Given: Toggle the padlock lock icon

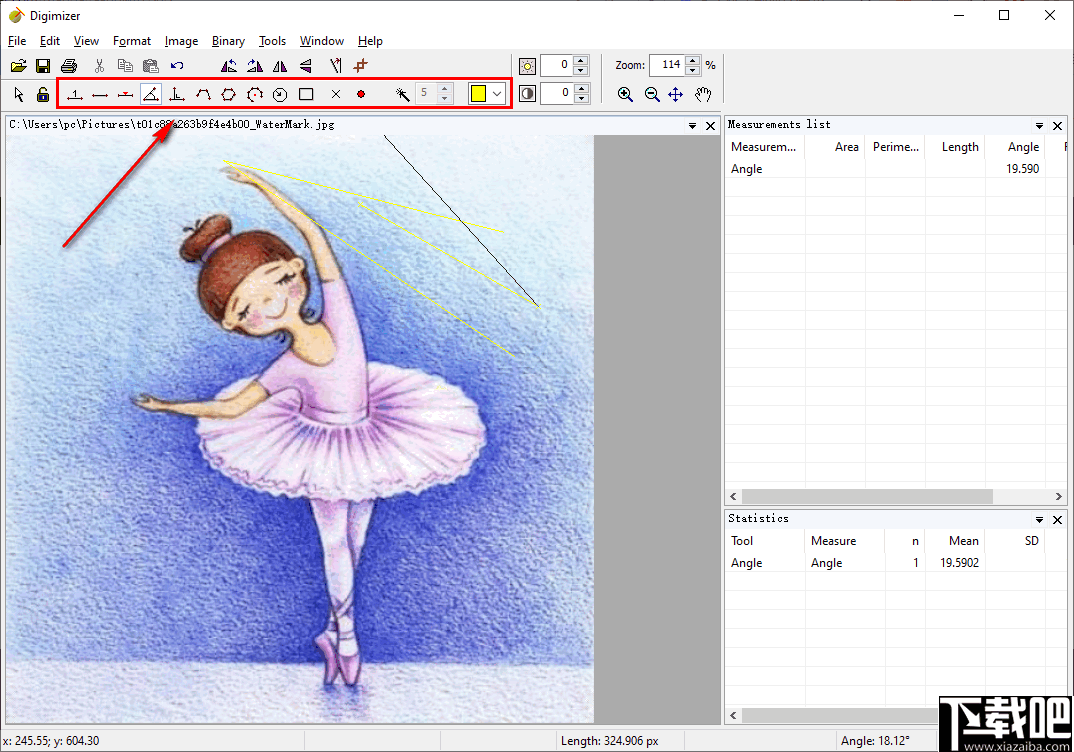Looking at the screenshot, I should pyautogui.click(x=43, y=94).
